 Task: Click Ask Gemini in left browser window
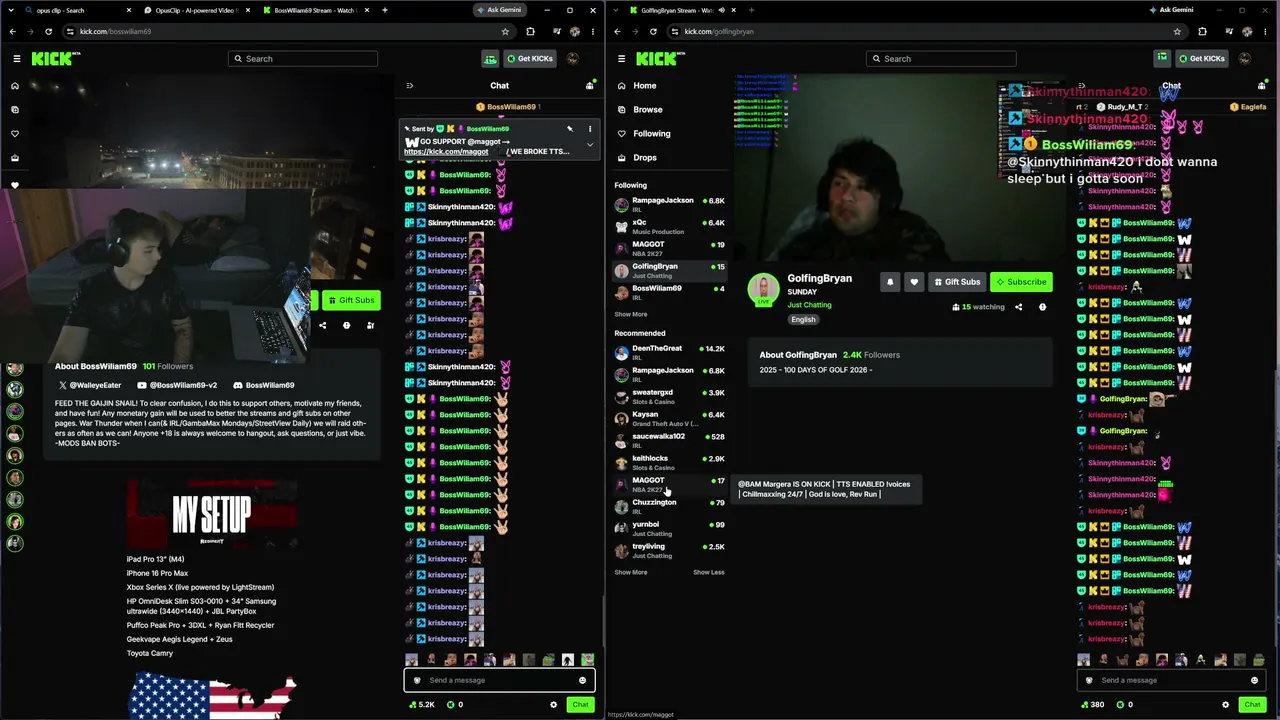pos(498,10)
